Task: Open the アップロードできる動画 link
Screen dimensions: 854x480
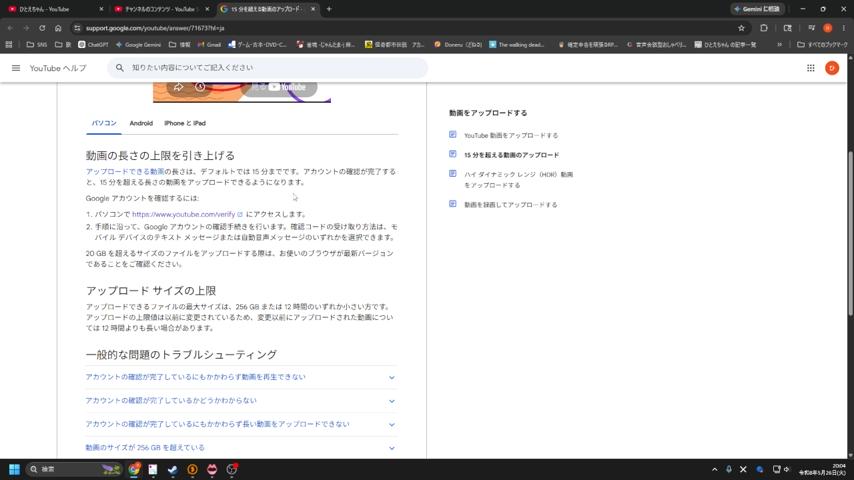Action: click(125, 172)
